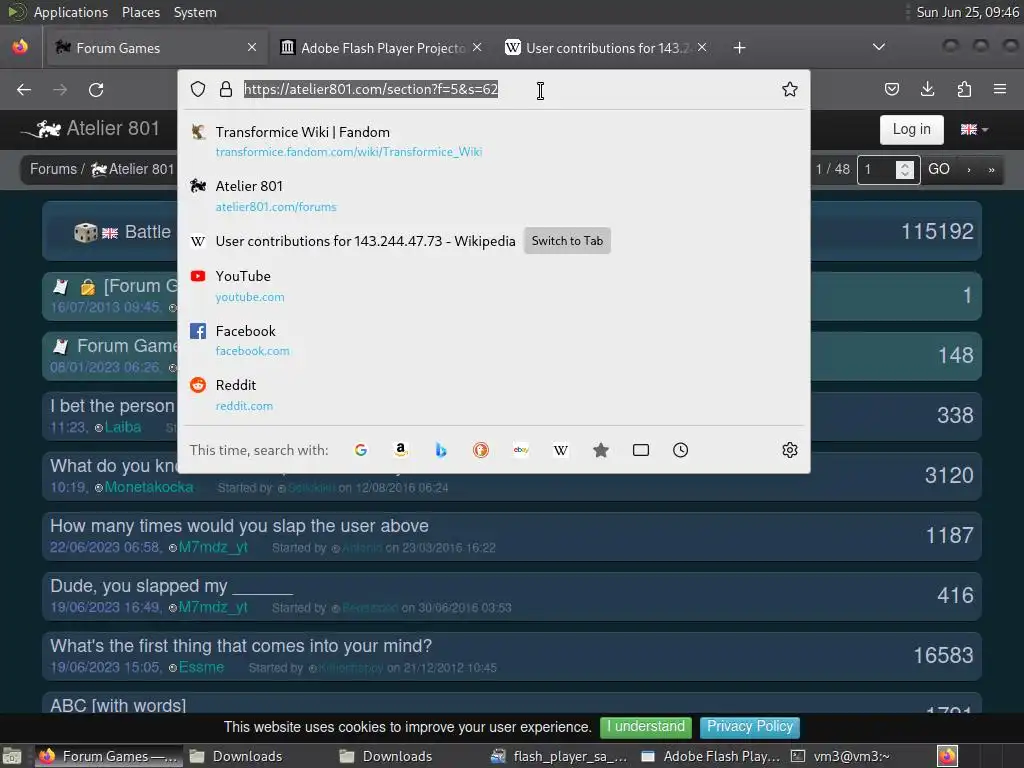Open search settings gear icon
The width and height of the screenshot is (1024, 768).
790,450
